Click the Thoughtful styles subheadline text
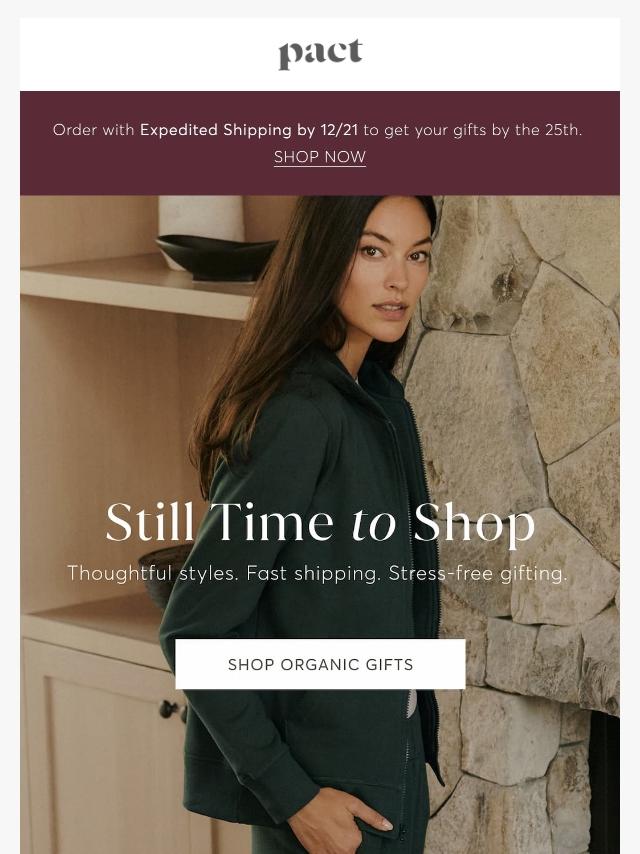The image size is (640, 854). click(x=318, y=574)
